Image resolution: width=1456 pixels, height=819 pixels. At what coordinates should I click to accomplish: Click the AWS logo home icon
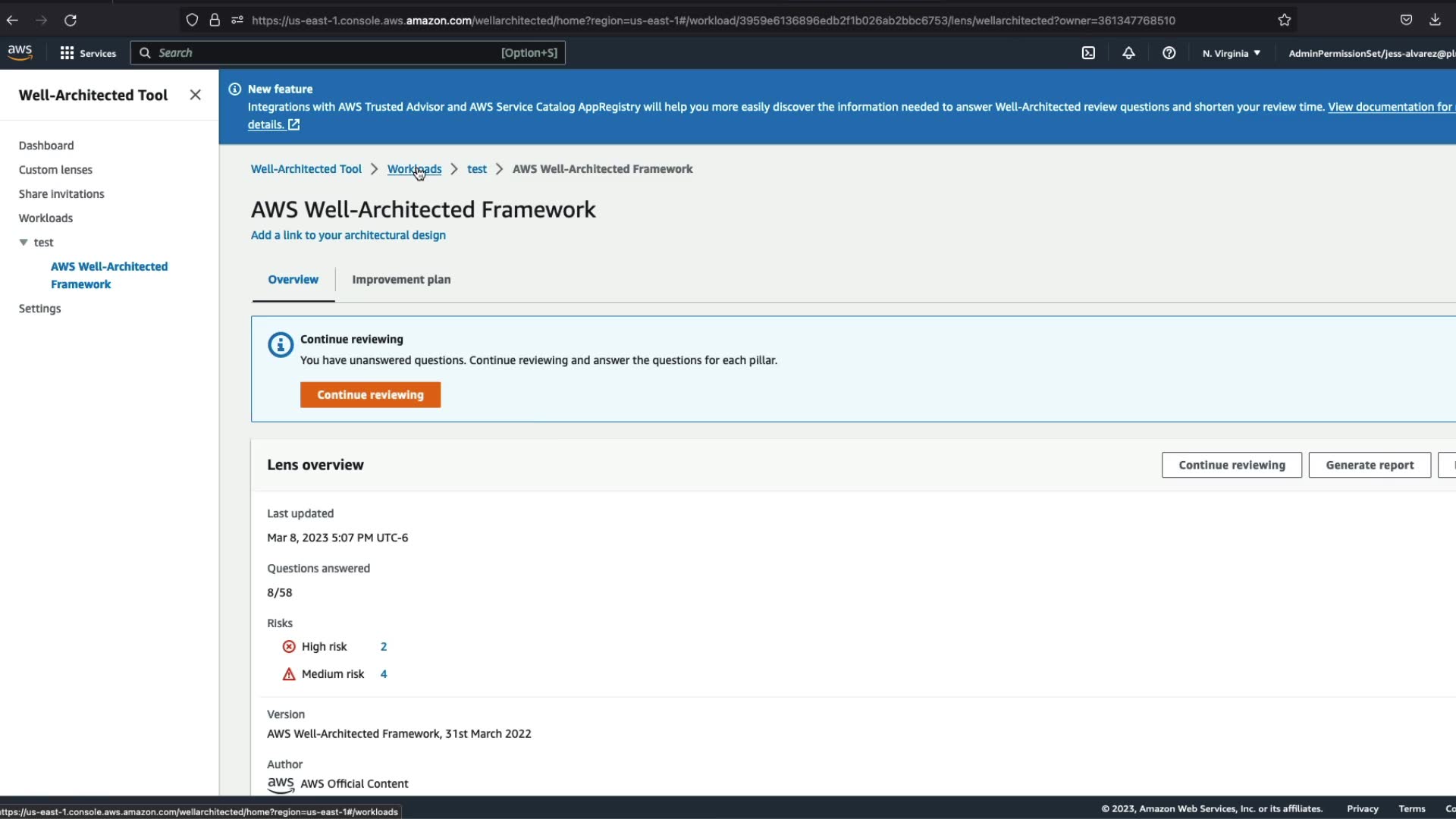pyautogui.click(x=20, y=52)
